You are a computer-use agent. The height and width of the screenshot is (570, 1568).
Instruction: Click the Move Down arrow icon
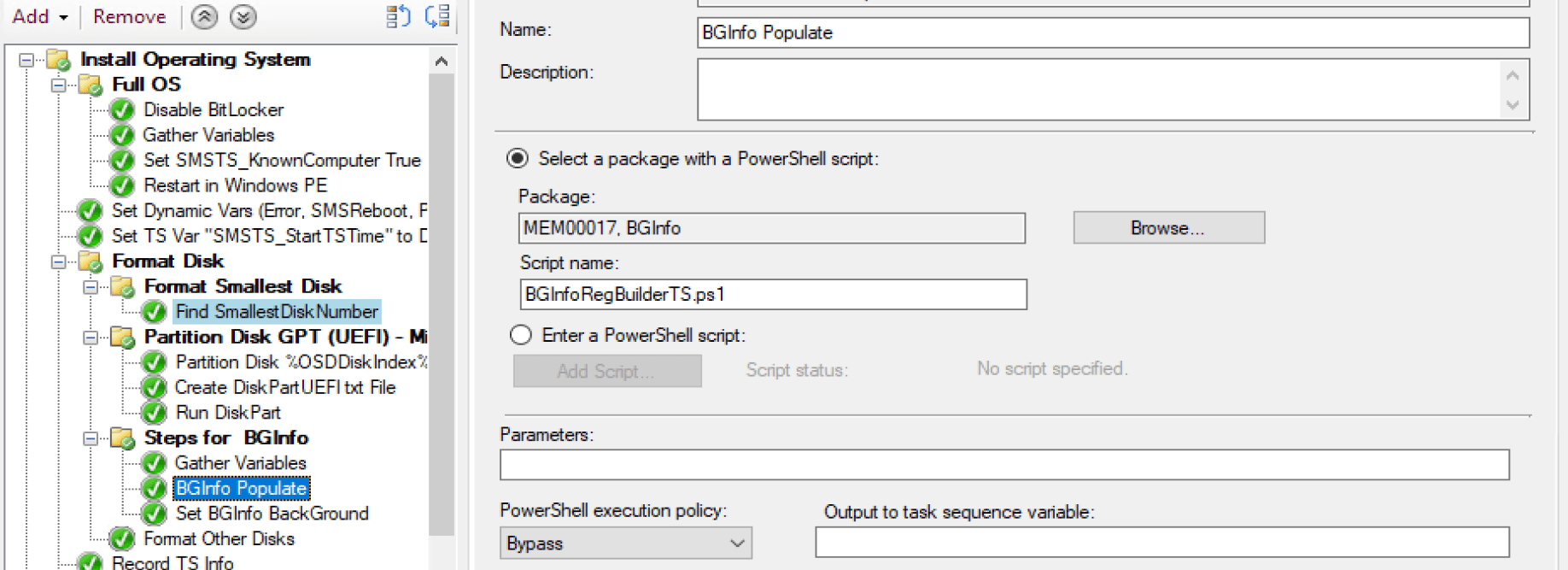[243, 17]
